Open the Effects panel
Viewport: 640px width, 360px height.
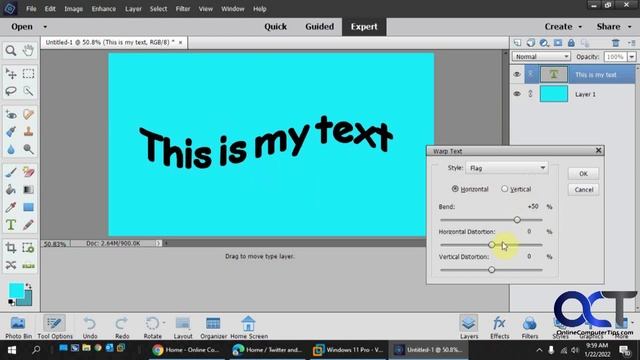point(500,327)
